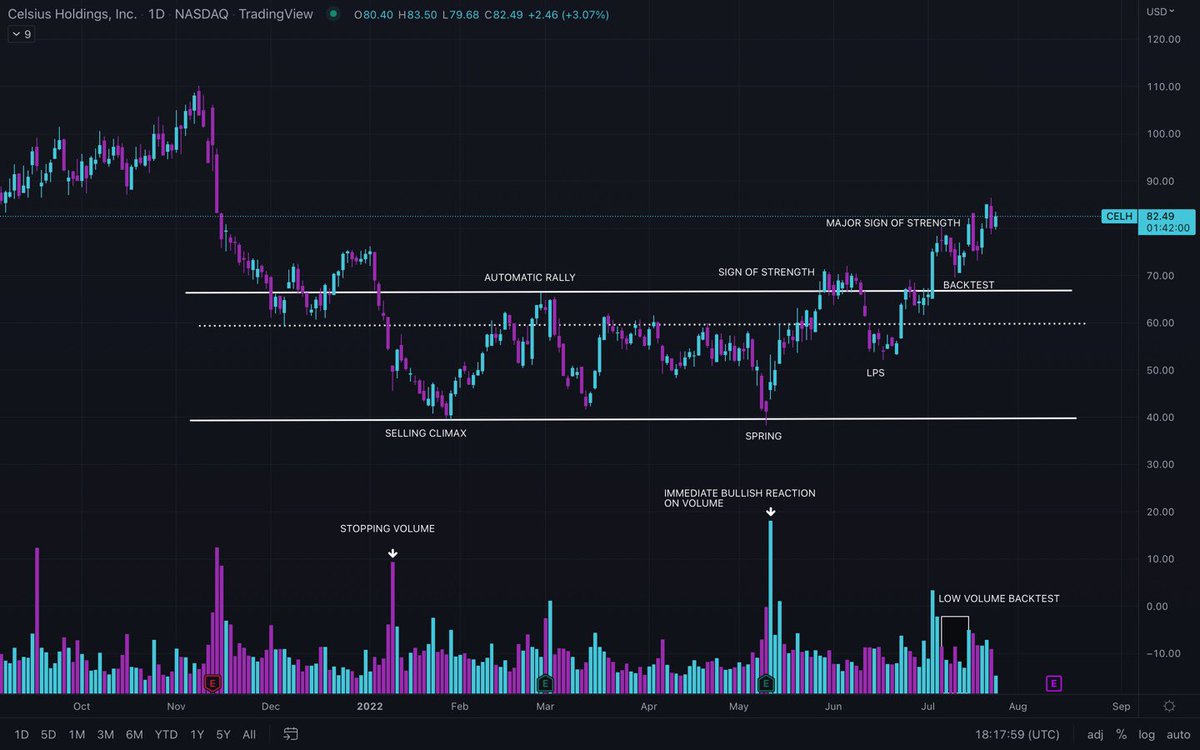
Task: Select the YTD date range
Action: [x=166, y=735]
